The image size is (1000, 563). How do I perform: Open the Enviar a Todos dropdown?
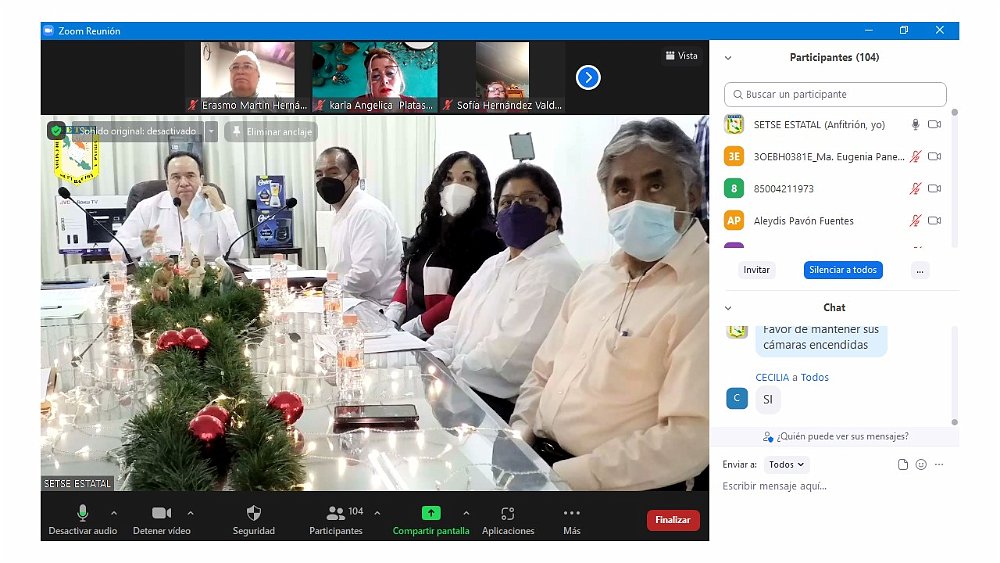(786, 465)
